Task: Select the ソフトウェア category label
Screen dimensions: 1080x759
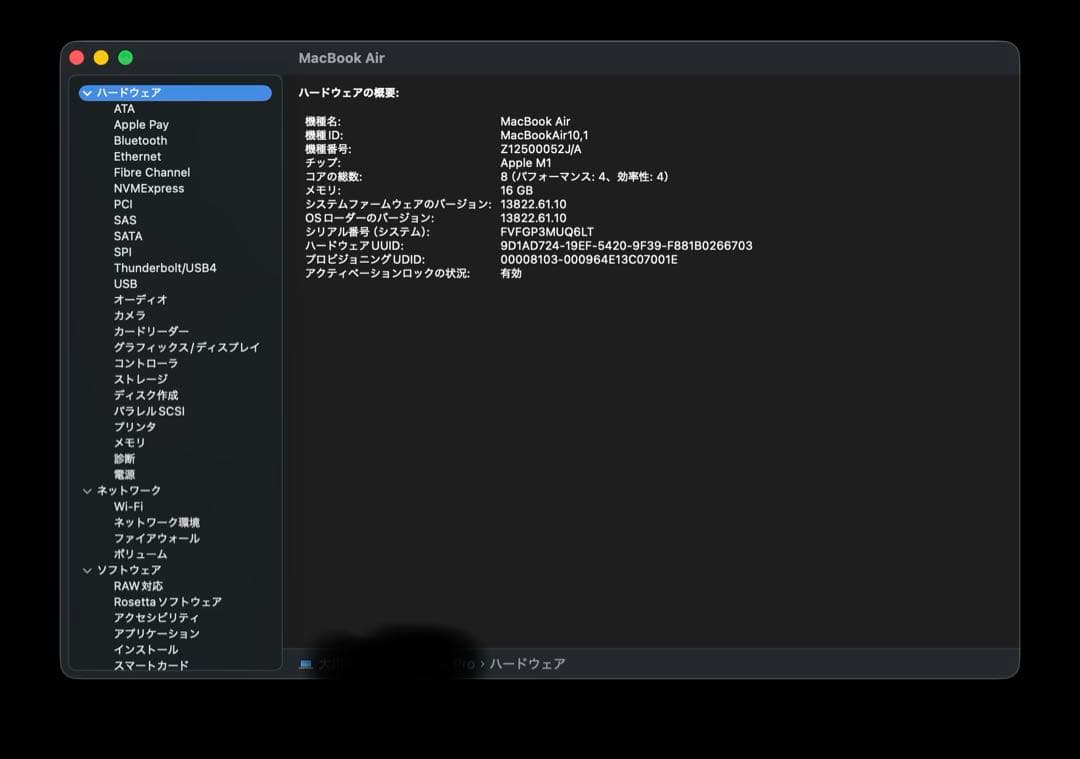Action: tap(128, 570)
